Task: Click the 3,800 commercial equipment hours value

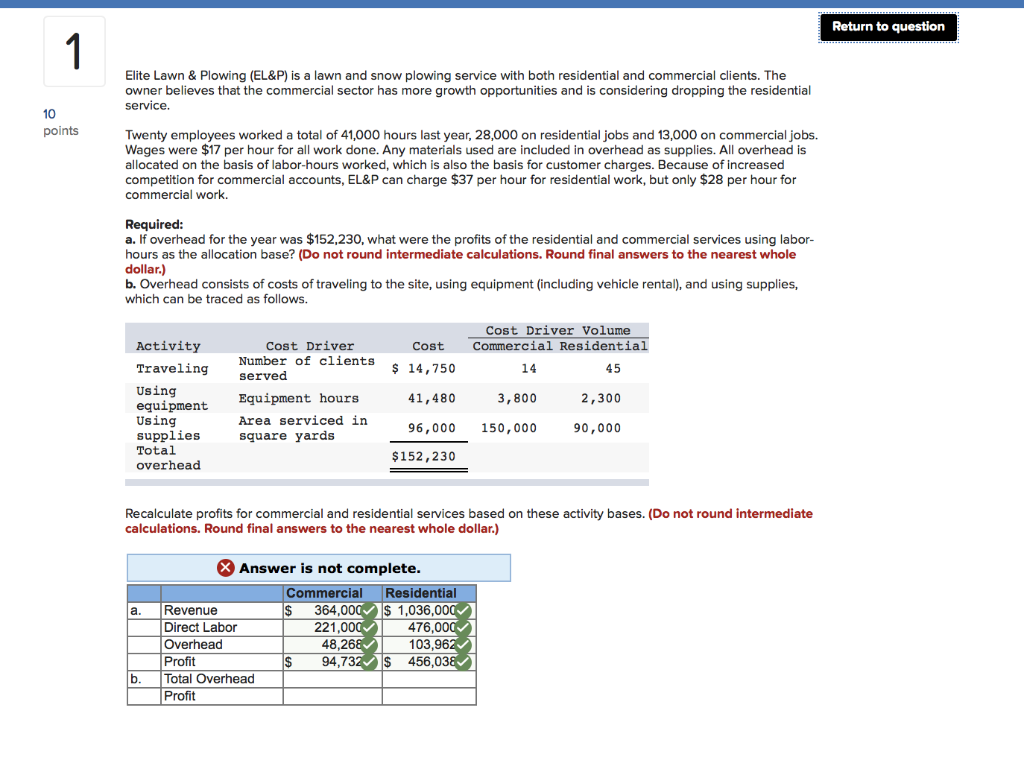Action: tap(517, 398)
